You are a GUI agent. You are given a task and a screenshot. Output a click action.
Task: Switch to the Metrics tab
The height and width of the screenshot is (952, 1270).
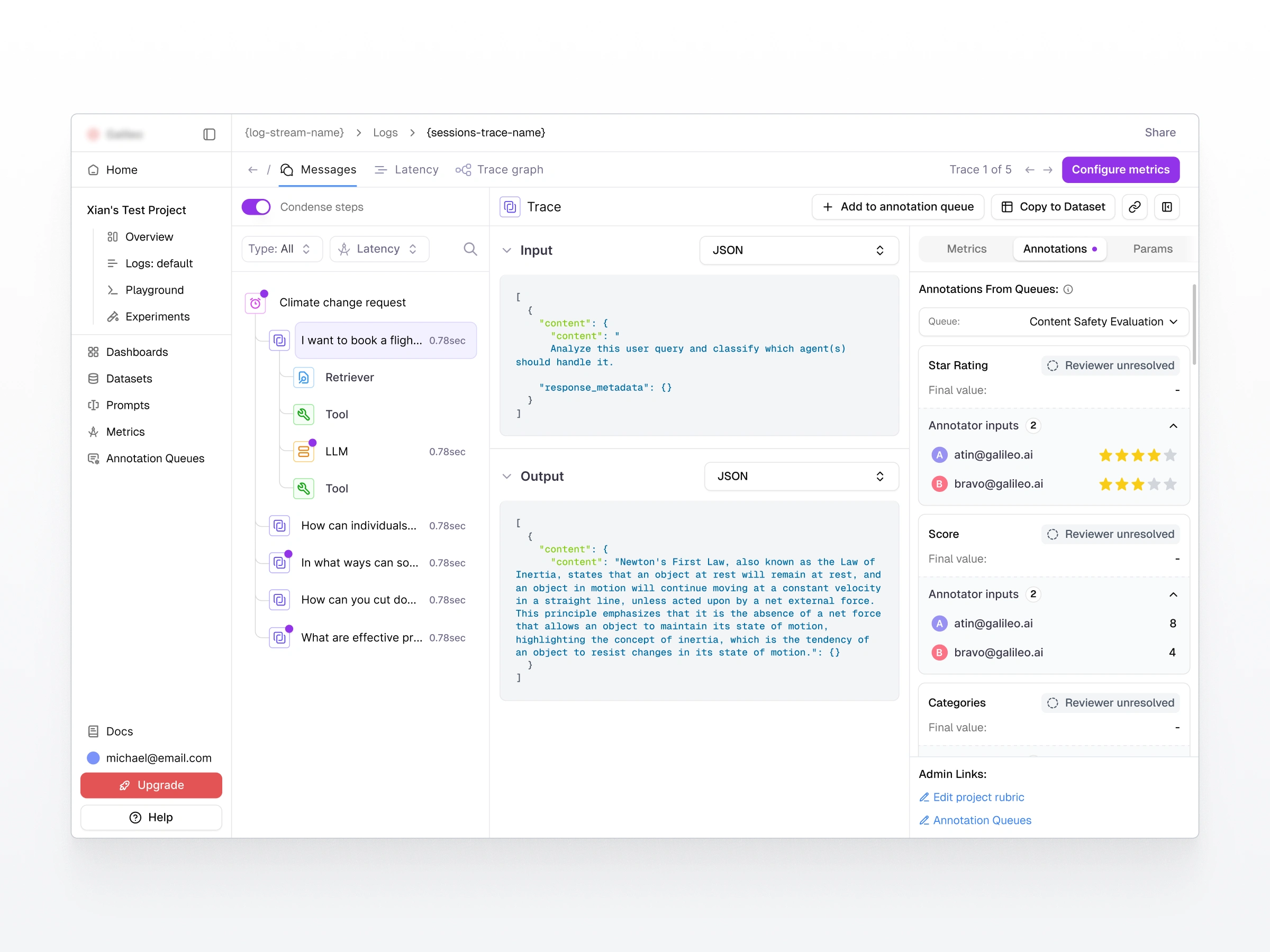coord(966,249)
